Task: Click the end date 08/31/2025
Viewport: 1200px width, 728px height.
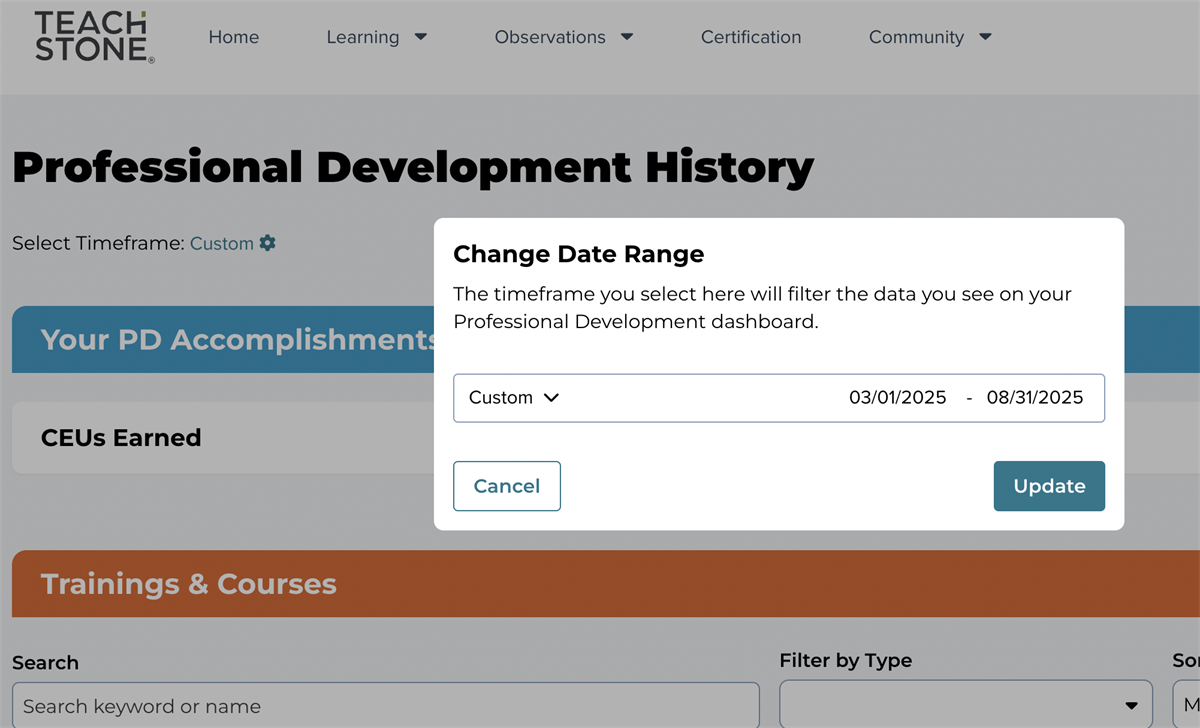Action: pos(1034,397)
